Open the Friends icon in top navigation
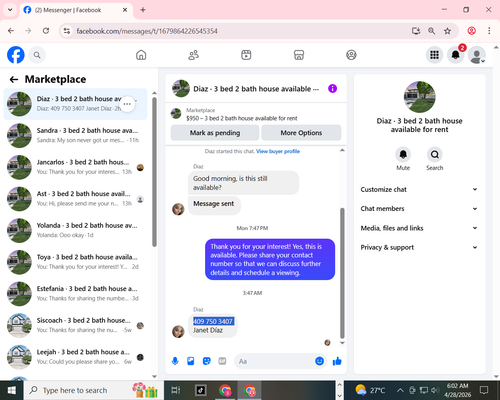The height and width of the screenshot is (400, 500). [194, 55]
